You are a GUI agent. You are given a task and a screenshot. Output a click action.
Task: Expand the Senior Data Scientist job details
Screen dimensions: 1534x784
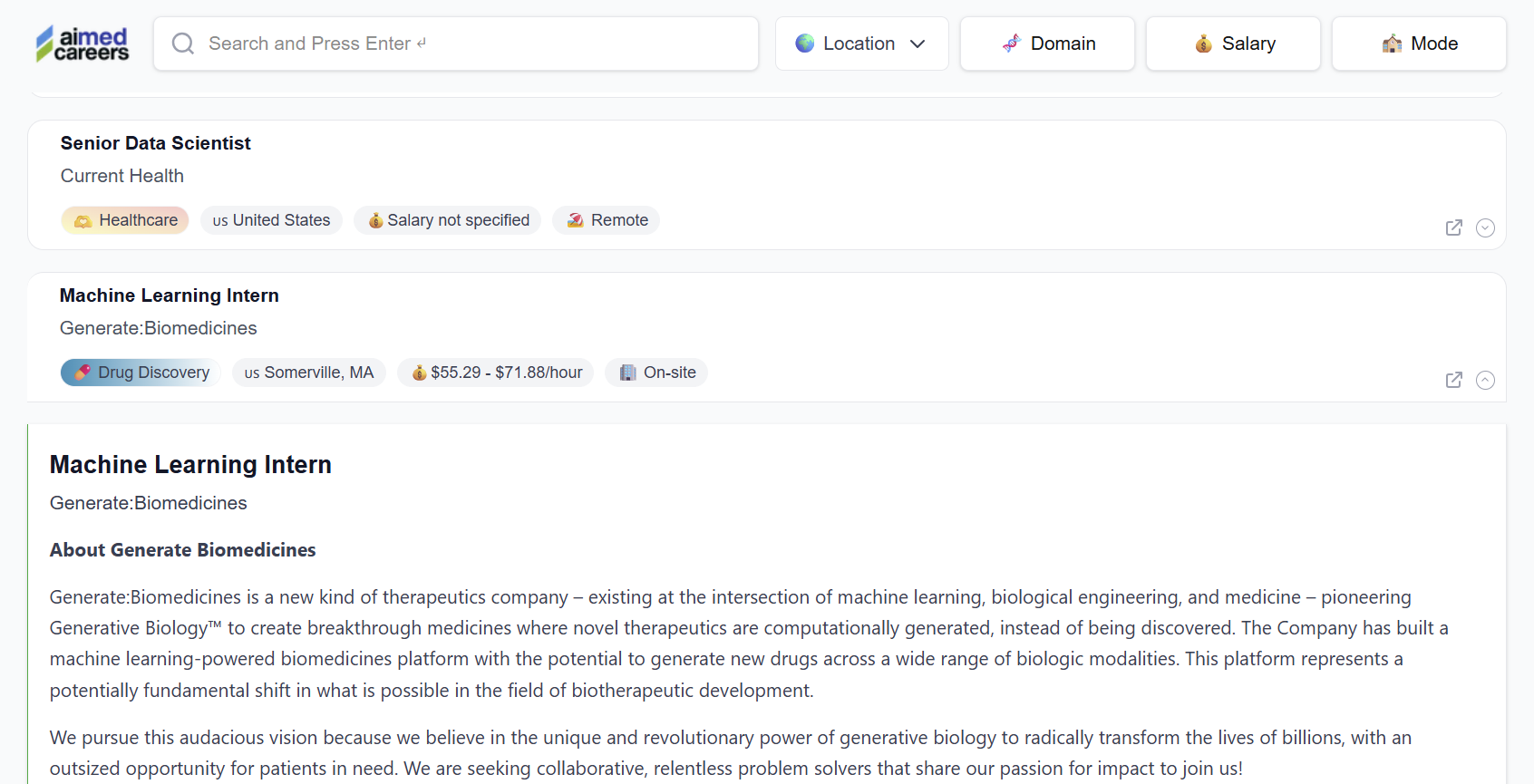[x=1485, y=227]
